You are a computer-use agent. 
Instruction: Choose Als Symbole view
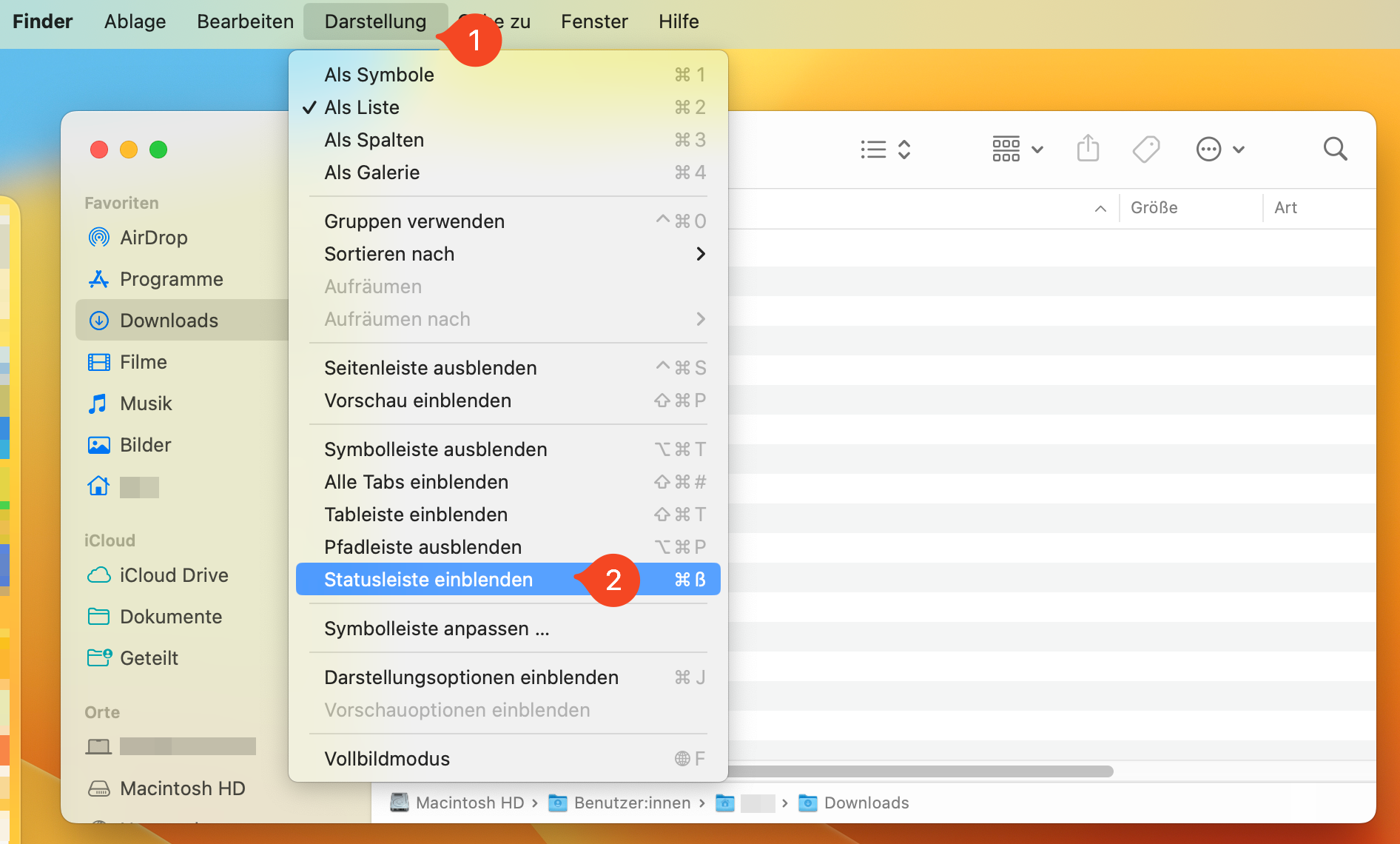point(508,75)
